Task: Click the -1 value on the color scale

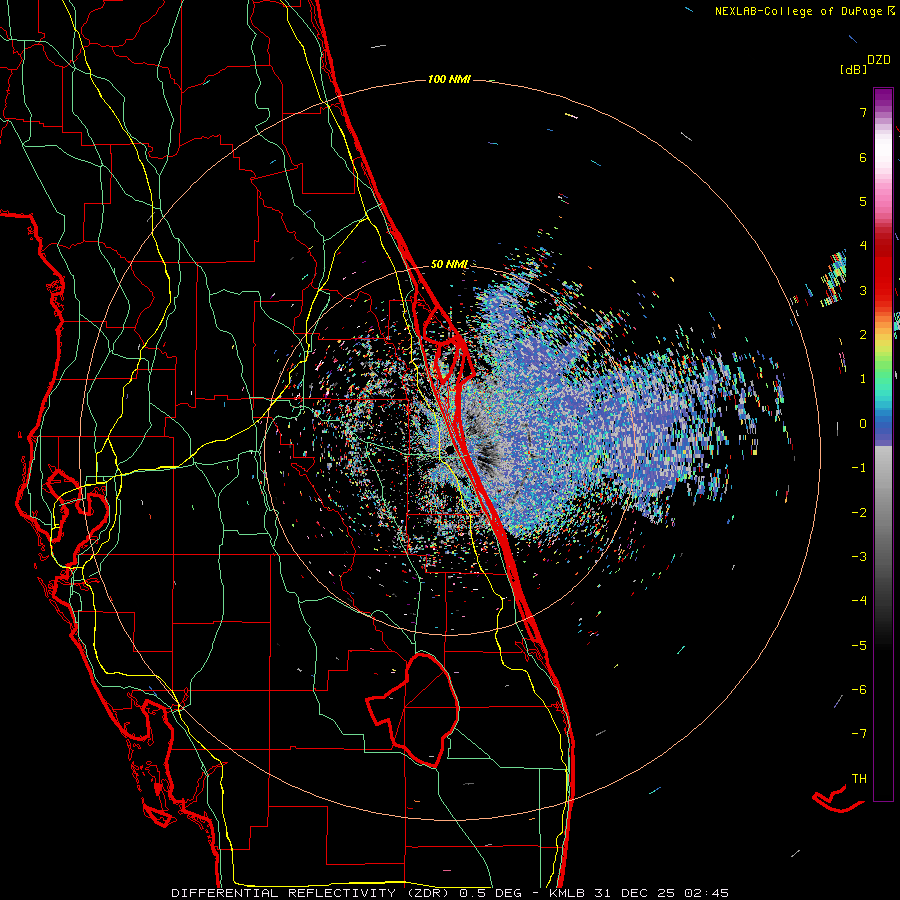Action: click(x=859, y=468)
